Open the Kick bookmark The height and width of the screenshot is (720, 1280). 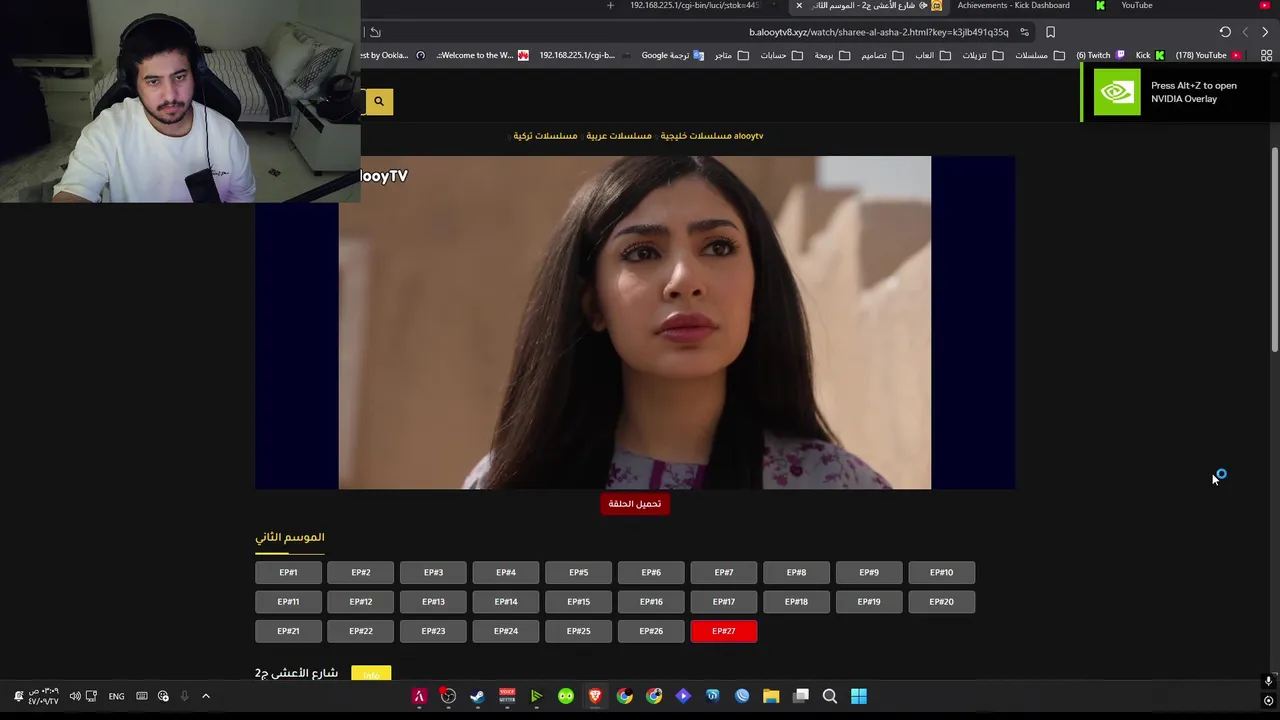(1149, 55)
